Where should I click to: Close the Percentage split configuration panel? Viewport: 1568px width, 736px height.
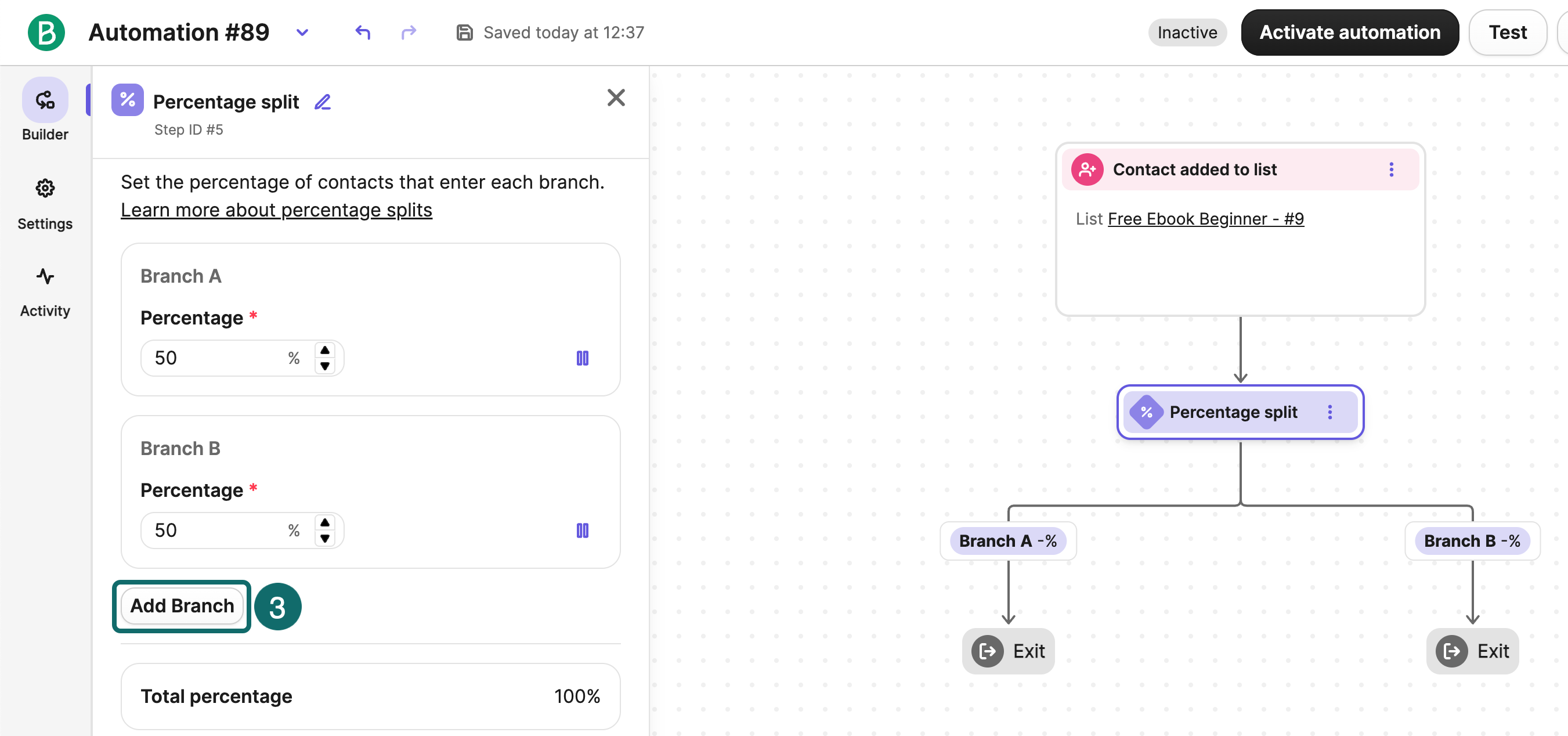coord(616,98)
